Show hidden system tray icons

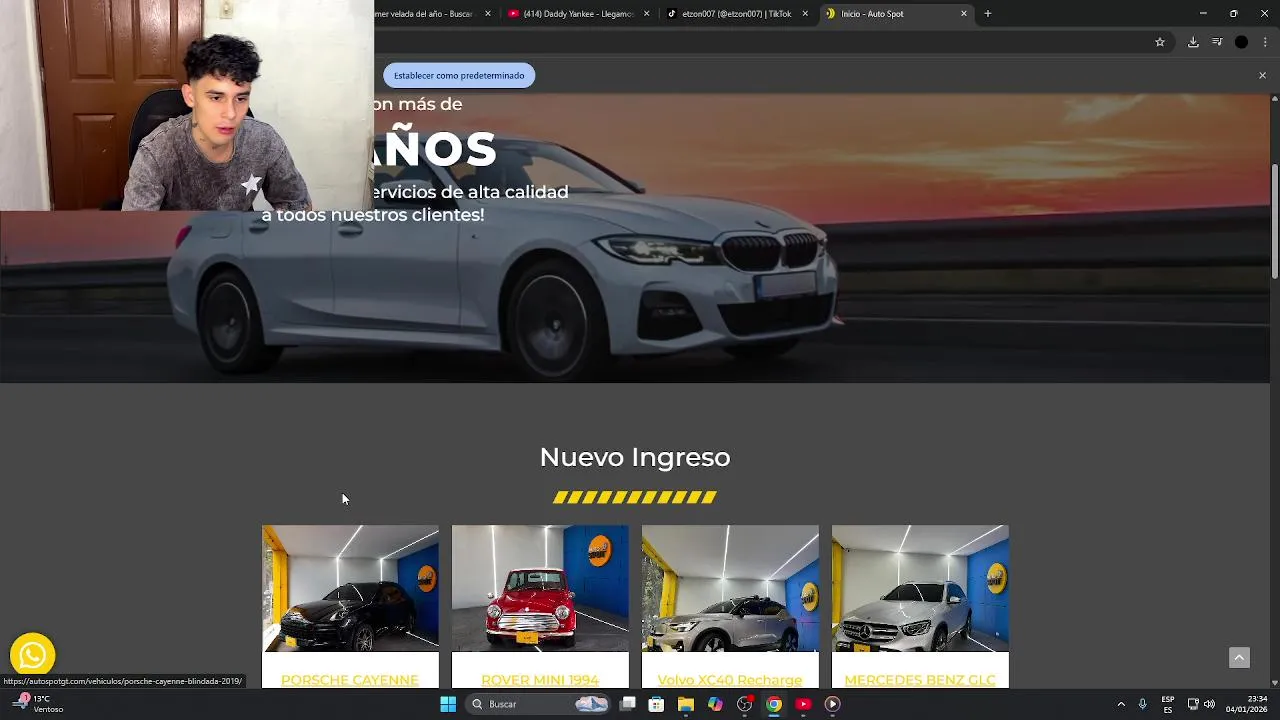tap(1120, 704)
